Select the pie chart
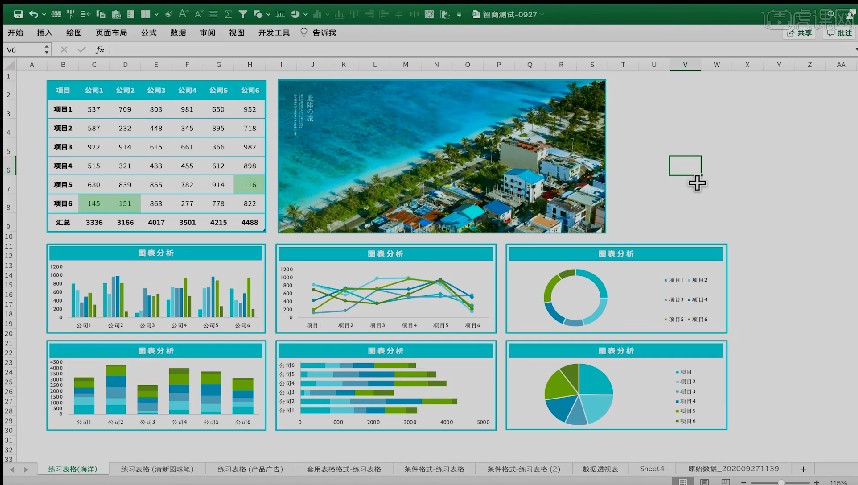 coord(616,385)
